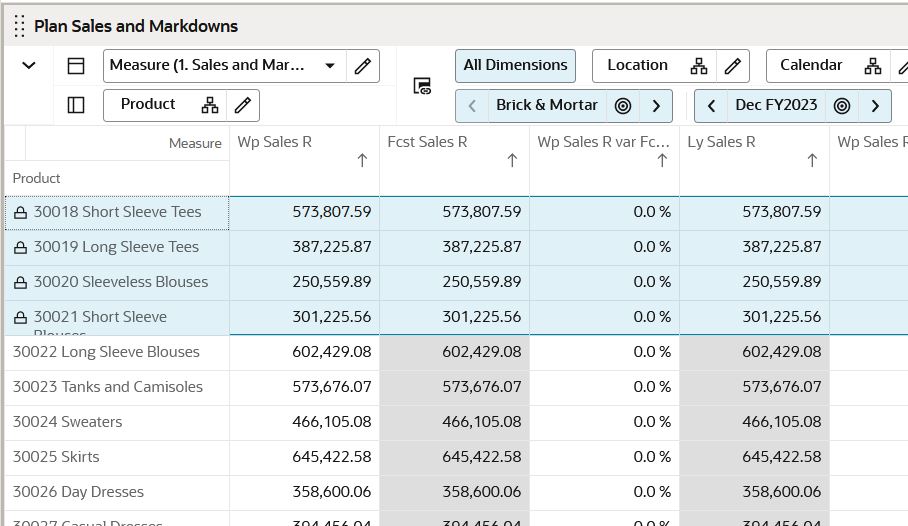Click the drag handle beside Plan Sales and Markdowns

19,26
